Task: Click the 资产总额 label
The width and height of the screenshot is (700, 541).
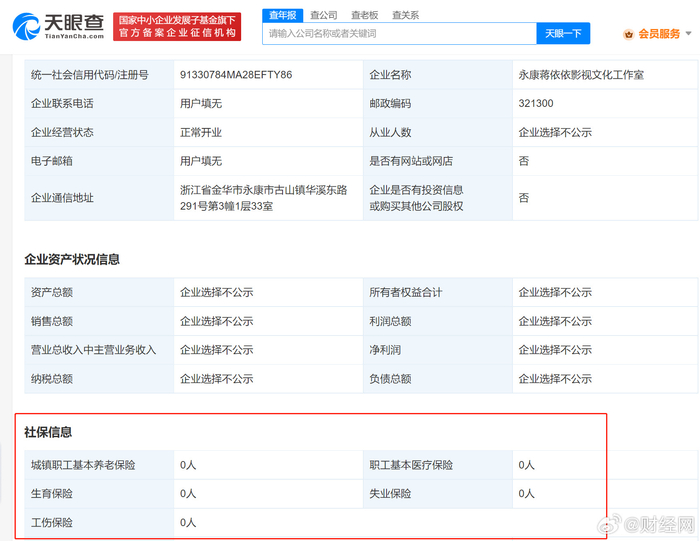Action: pyautogui.click(x=52, y=292)
